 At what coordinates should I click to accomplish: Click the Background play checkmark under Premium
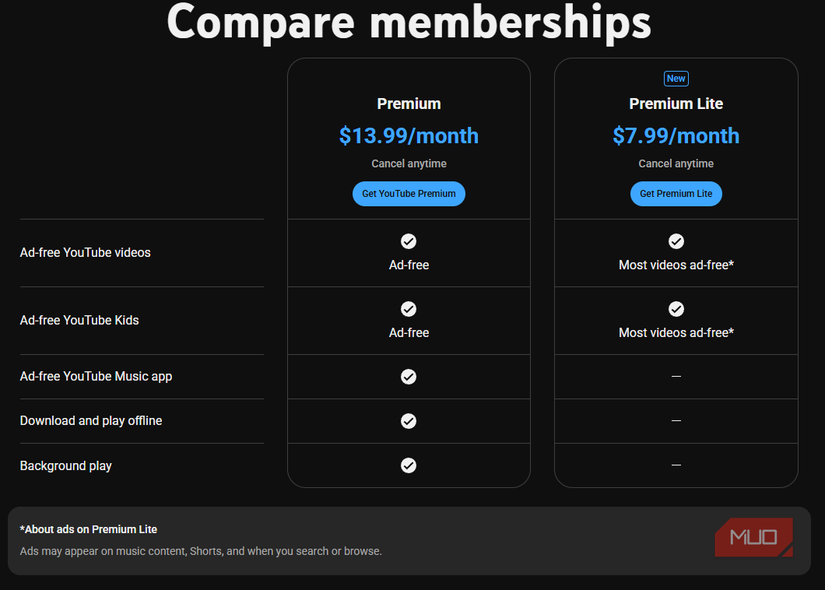pyautogui.click(x=408, y=465)
